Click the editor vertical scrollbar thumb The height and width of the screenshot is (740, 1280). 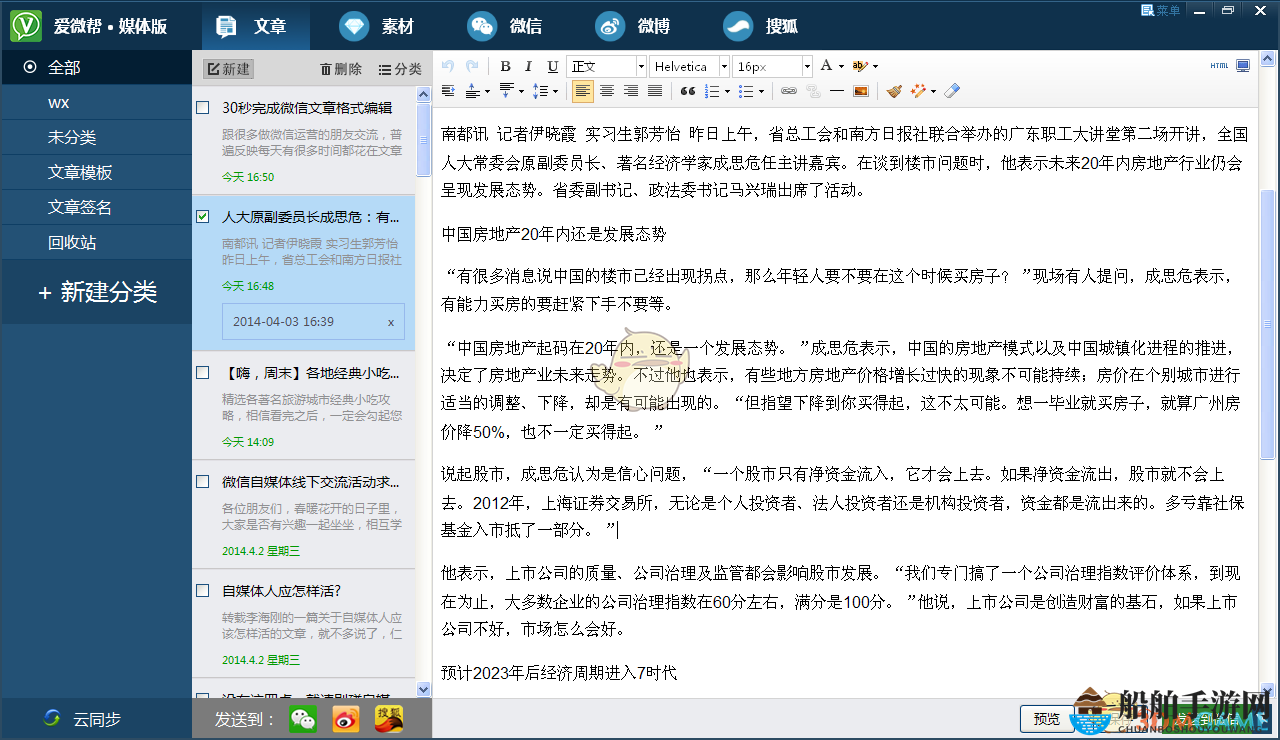(1267, 325)
